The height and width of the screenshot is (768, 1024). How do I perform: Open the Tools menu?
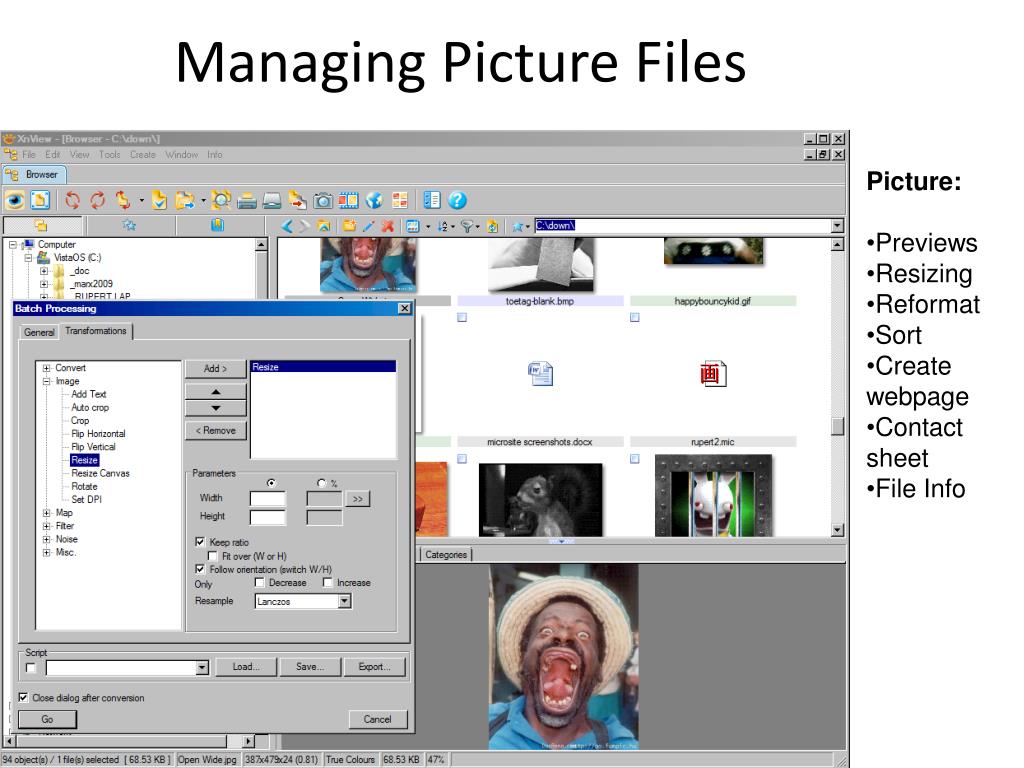(x=110, y=155)
